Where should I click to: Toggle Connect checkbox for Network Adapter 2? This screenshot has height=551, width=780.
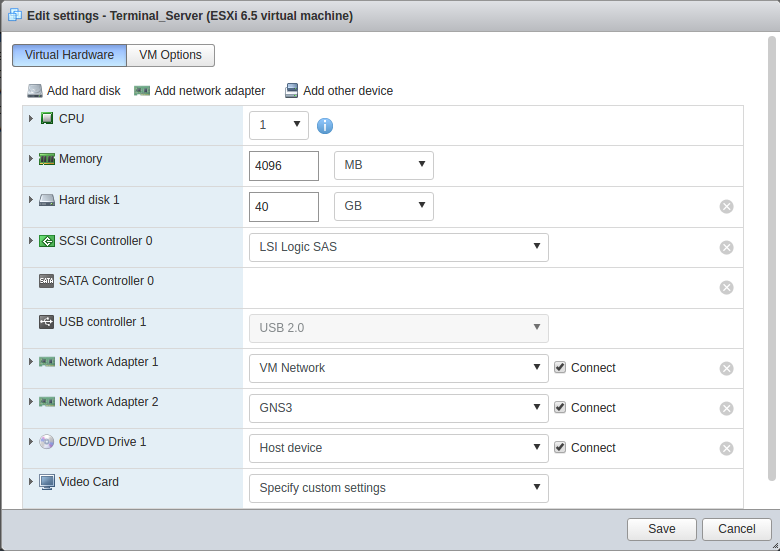pyautogui.click(x=560, y=407)
